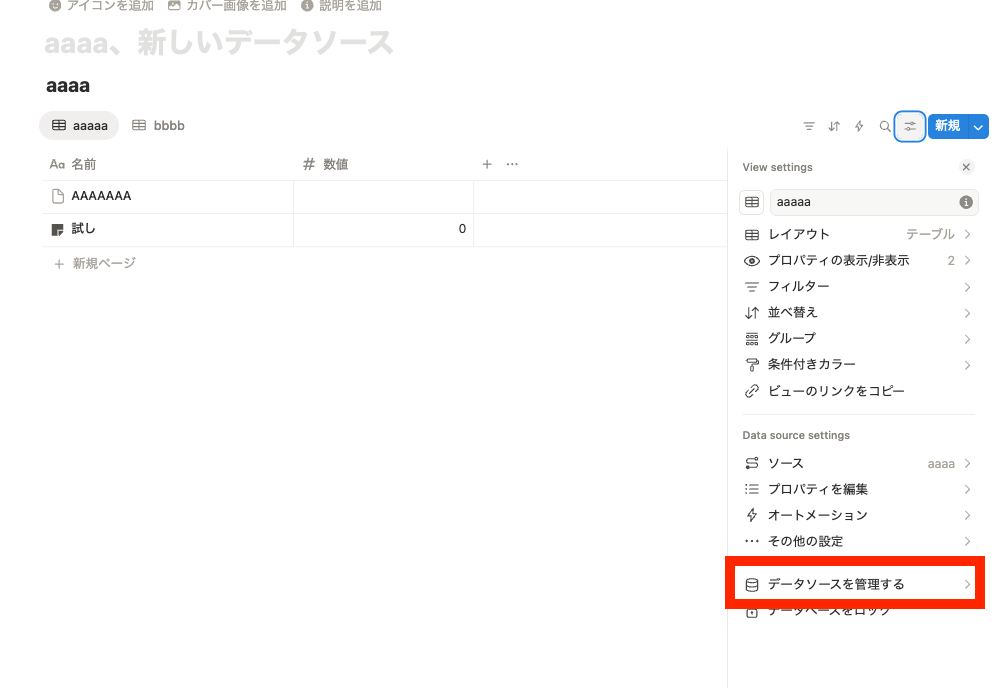Click ビューのリンクをコピー
The image size is (1001, 688).
835,391
